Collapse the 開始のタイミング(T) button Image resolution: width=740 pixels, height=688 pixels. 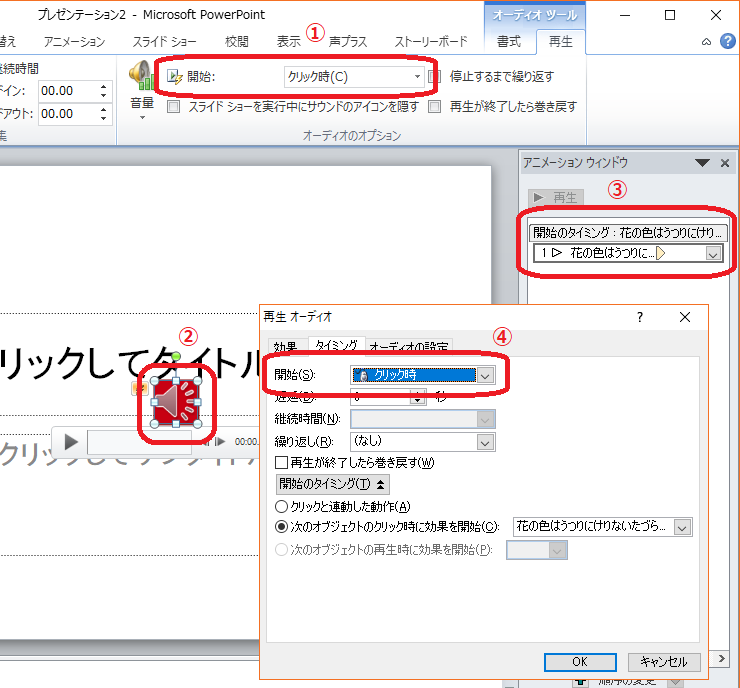333,484
